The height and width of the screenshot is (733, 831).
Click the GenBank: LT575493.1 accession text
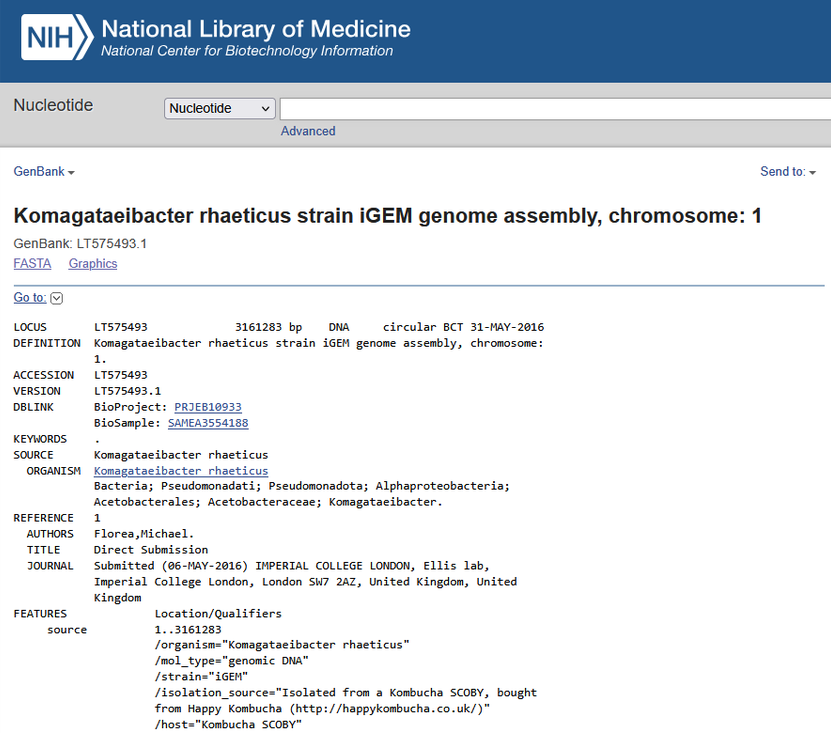point(80,244)
